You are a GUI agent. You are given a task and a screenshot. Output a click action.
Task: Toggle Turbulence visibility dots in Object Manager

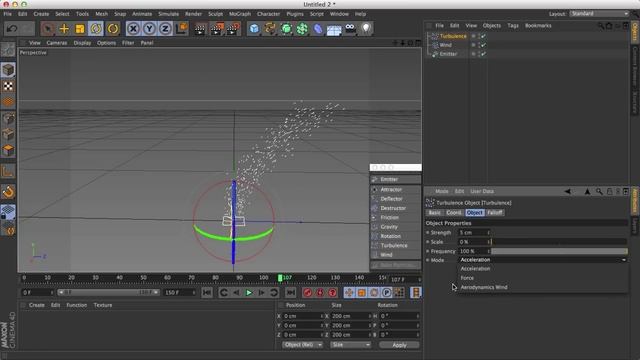[478, 36]
